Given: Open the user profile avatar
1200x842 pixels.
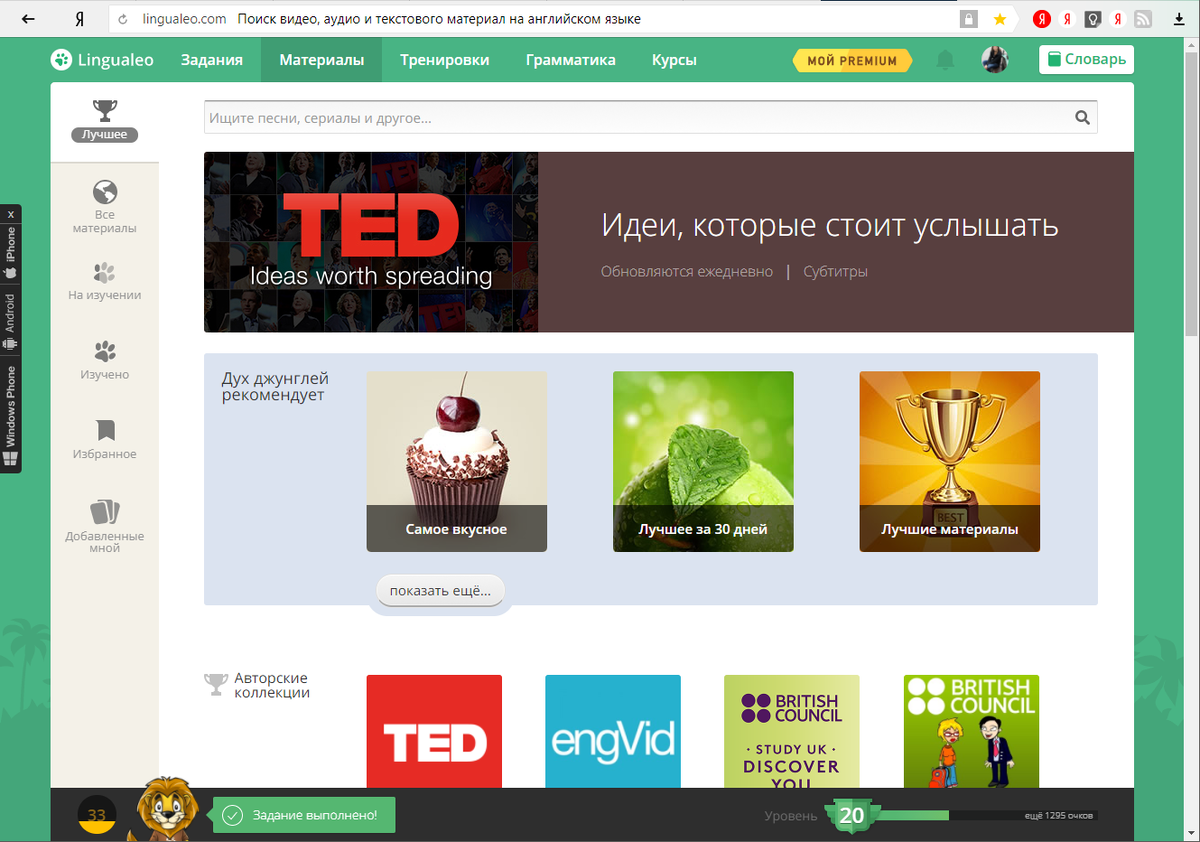Looking at the screenshot, I should (x=994, y=60).
